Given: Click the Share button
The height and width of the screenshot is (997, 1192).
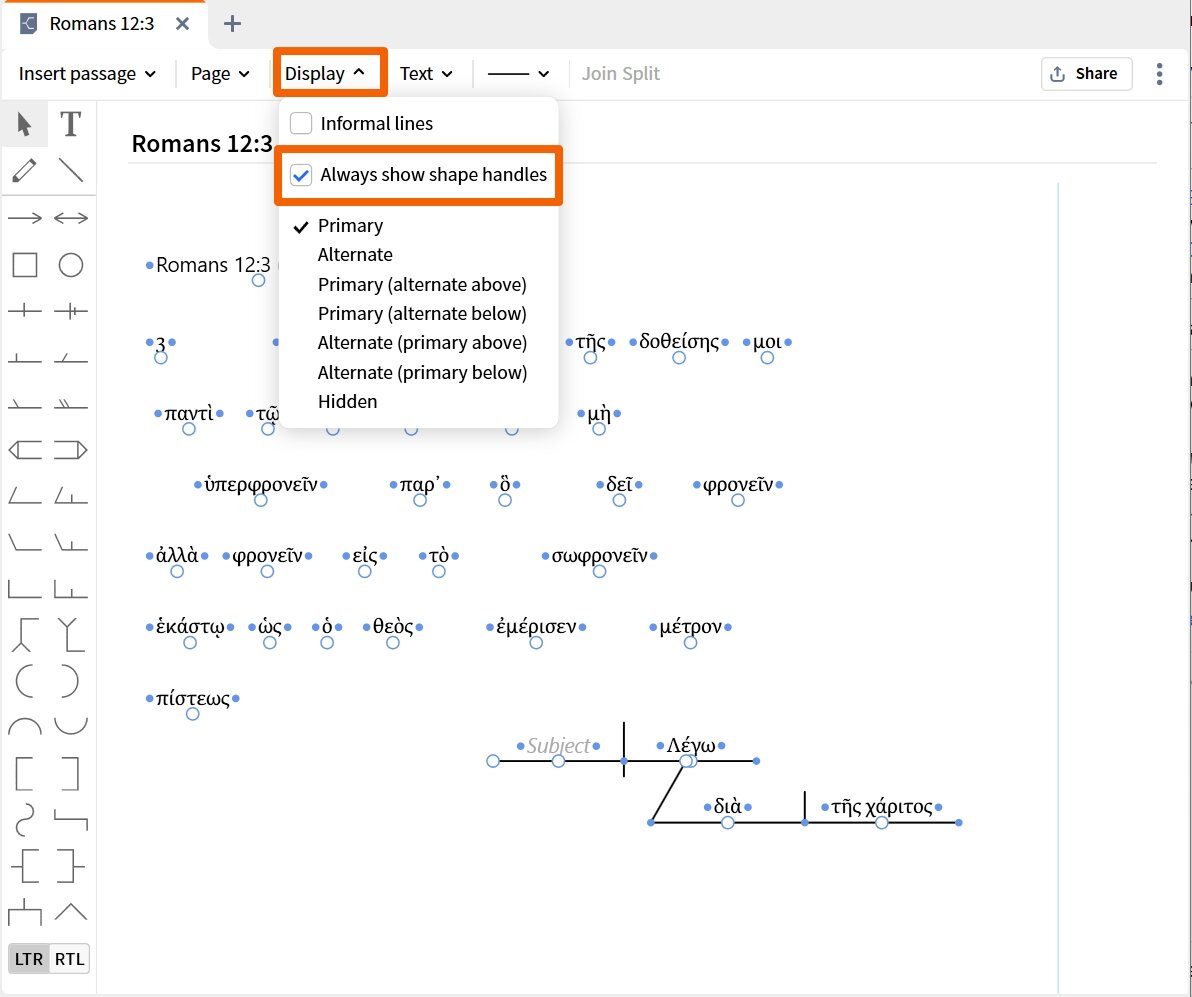Looking at the screenshot, I should pyautogui.click(x=1086, y=74).
